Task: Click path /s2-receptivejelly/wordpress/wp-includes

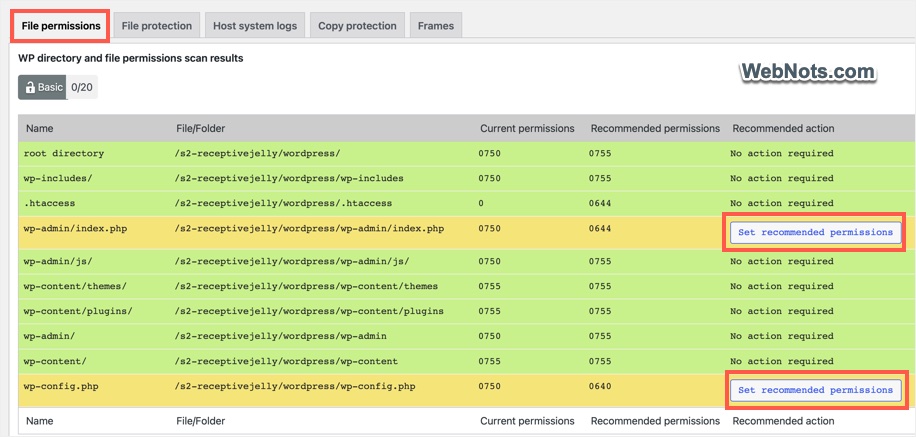Action: tap(289, 178)
